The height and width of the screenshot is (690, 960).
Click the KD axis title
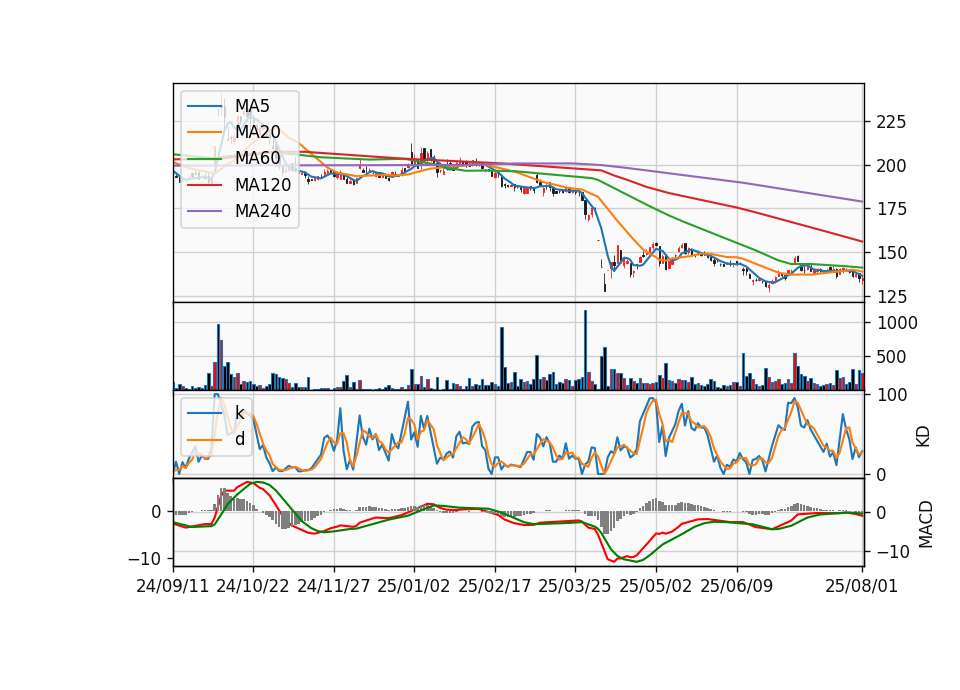point(923,436)
